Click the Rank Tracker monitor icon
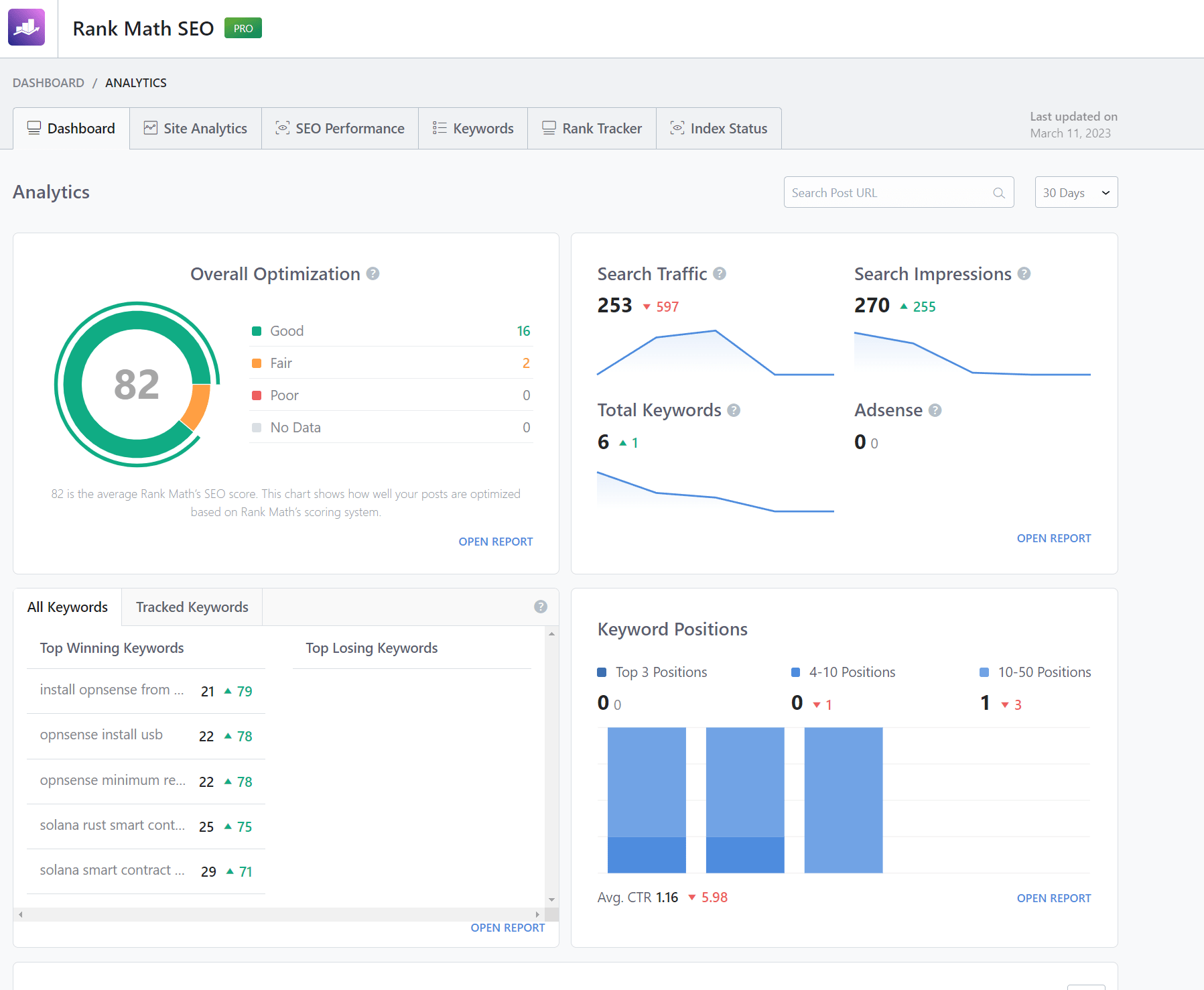 [x=549, y=128]
